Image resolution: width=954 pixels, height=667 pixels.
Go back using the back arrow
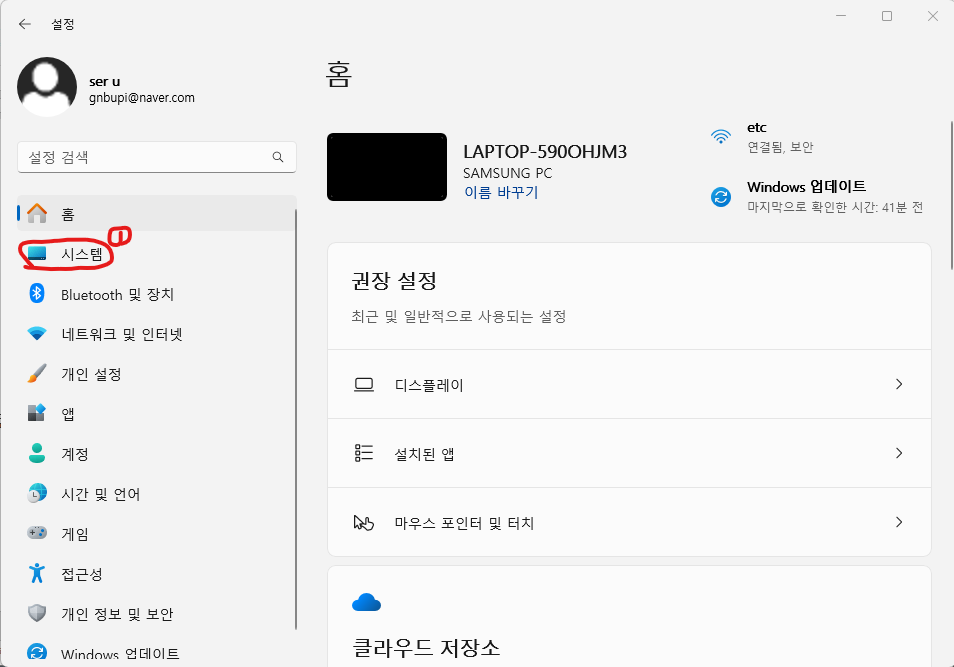pos(24,24)
